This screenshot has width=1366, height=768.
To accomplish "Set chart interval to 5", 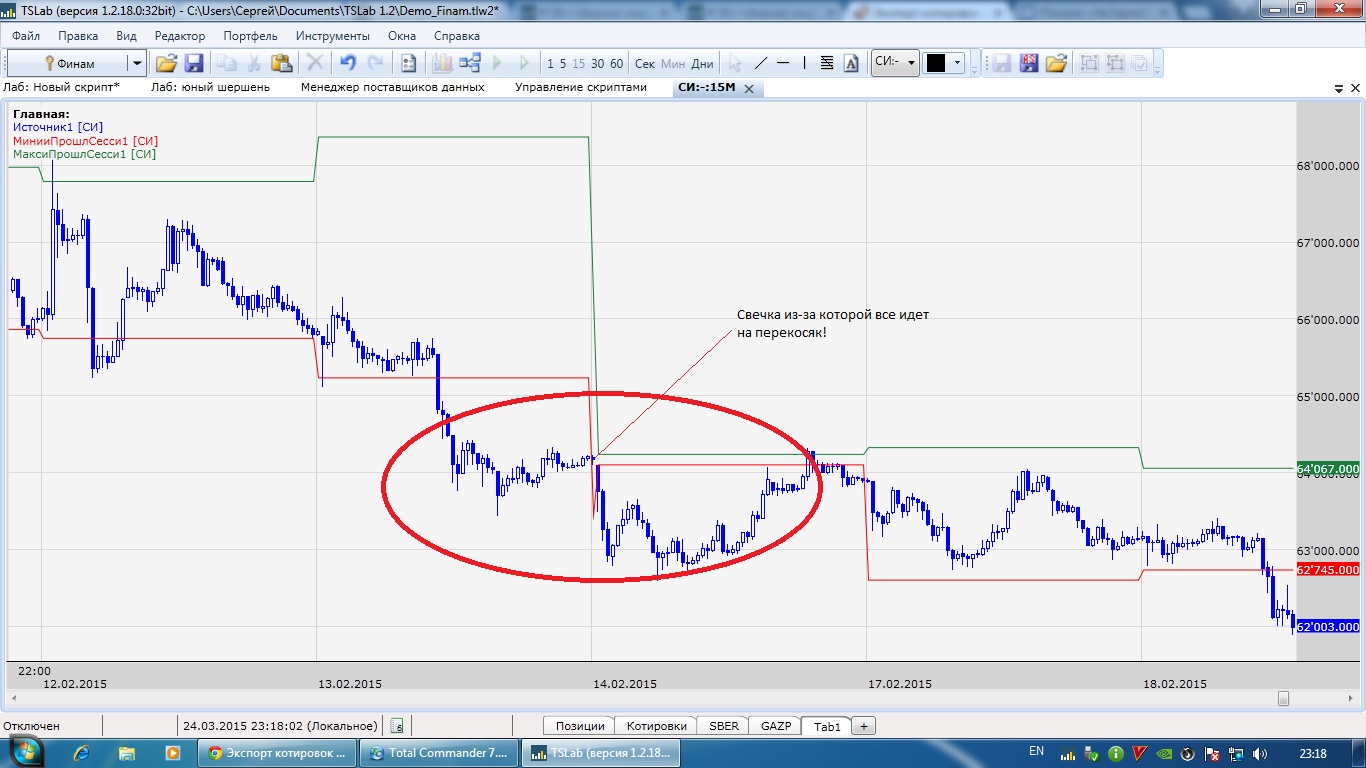I will (563, 63).
